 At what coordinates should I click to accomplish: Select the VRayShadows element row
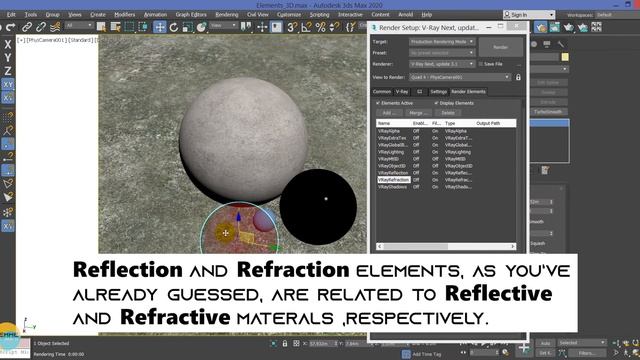click(446, 187)
